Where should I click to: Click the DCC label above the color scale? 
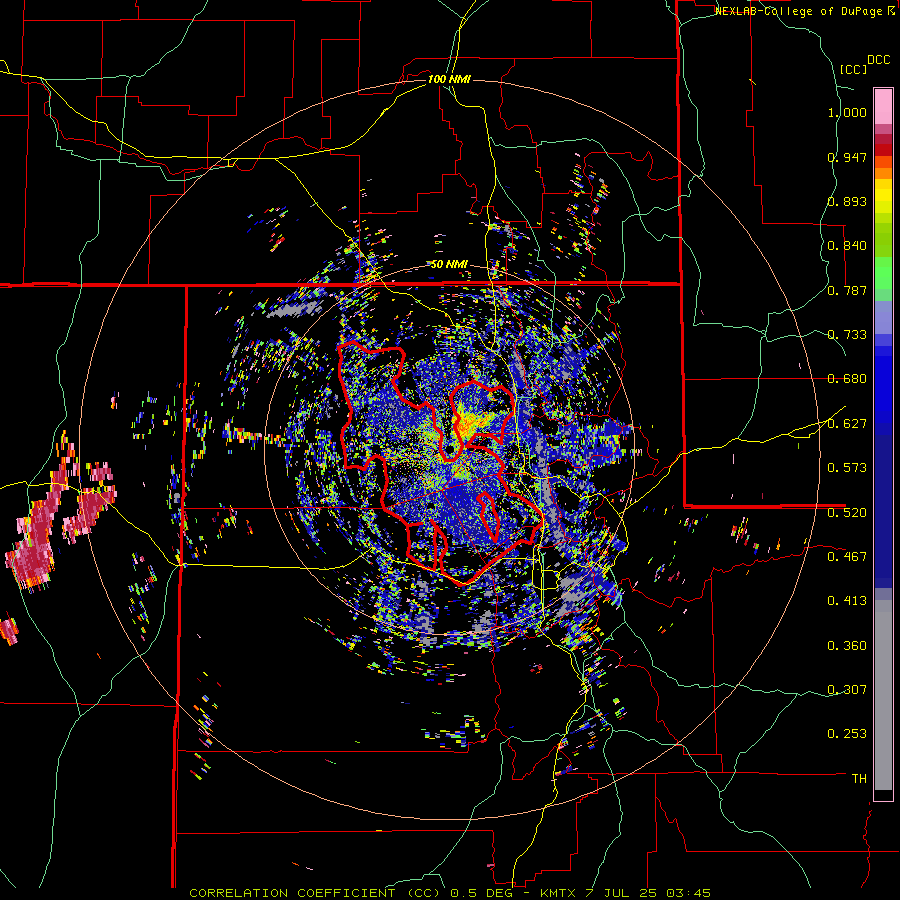pyautogui.click(x=878, y=60)
